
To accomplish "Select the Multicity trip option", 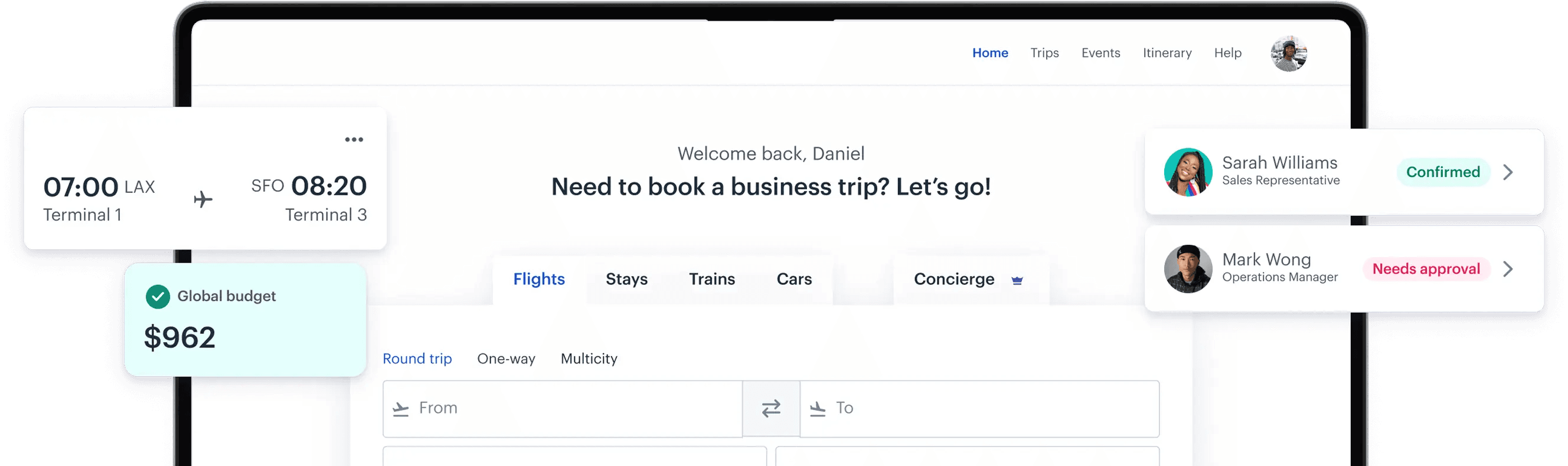I will 589,358.
